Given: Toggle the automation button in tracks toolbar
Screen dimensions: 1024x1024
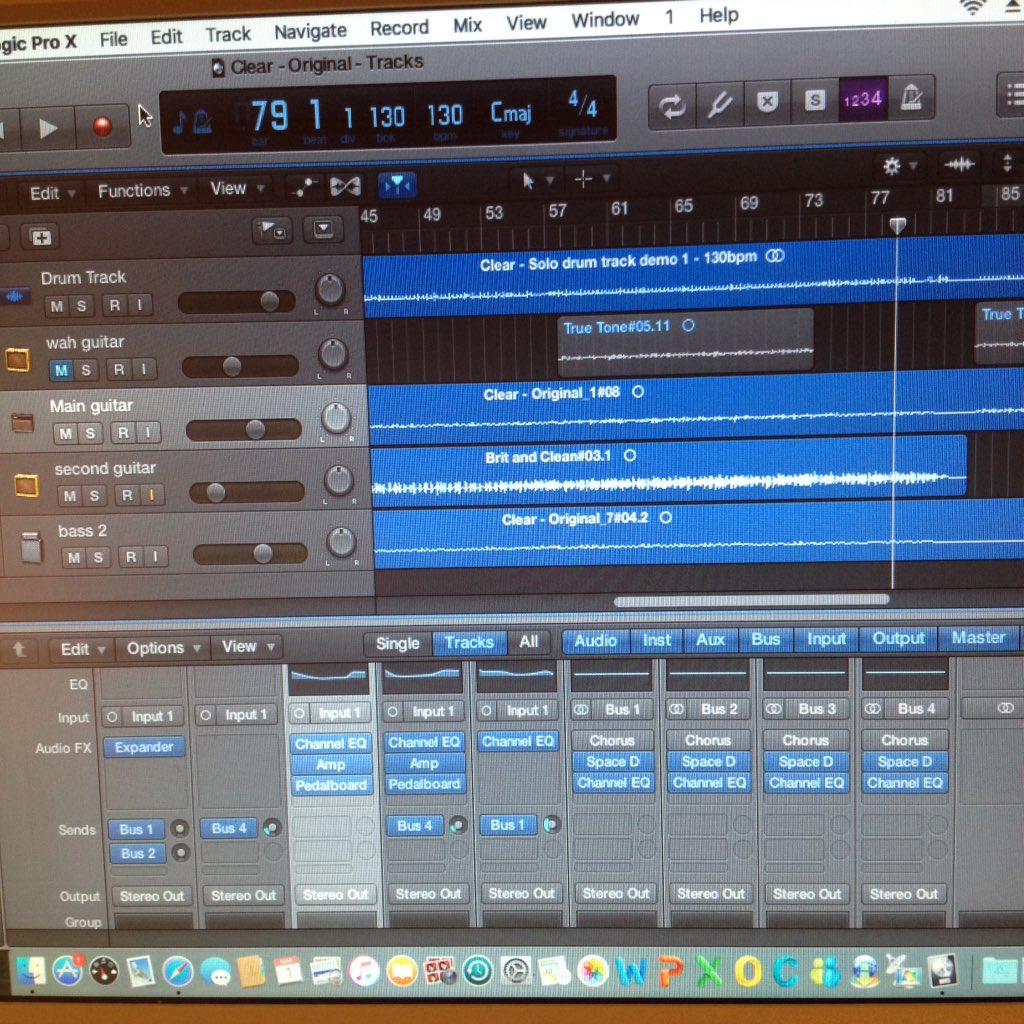Looking at the screenshot, I should [303, 188].
